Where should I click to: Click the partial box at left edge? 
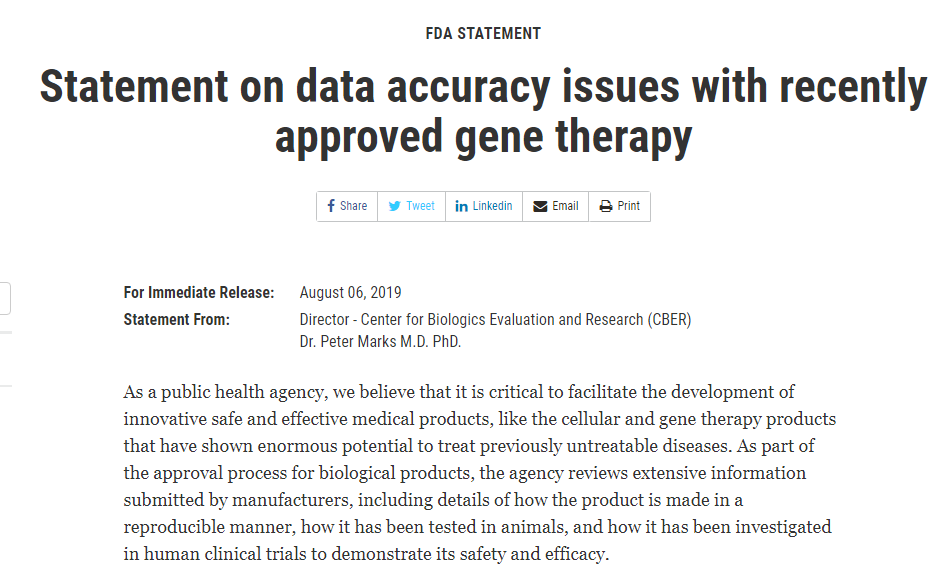pyautogui.click(x=5, y=298)
